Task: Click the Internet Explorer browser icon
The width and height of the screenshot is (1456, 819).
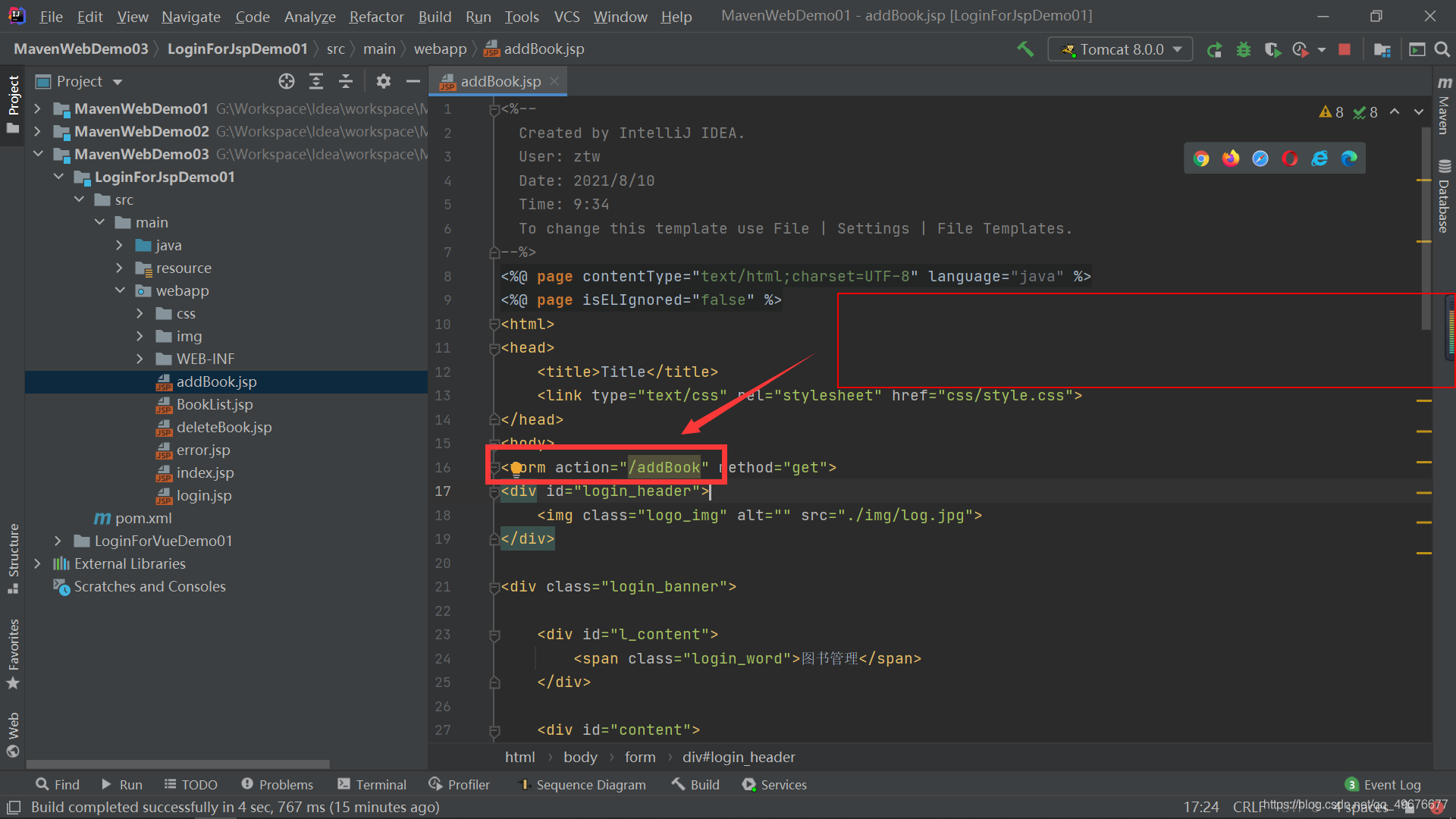Action: tap(1319, 158)
